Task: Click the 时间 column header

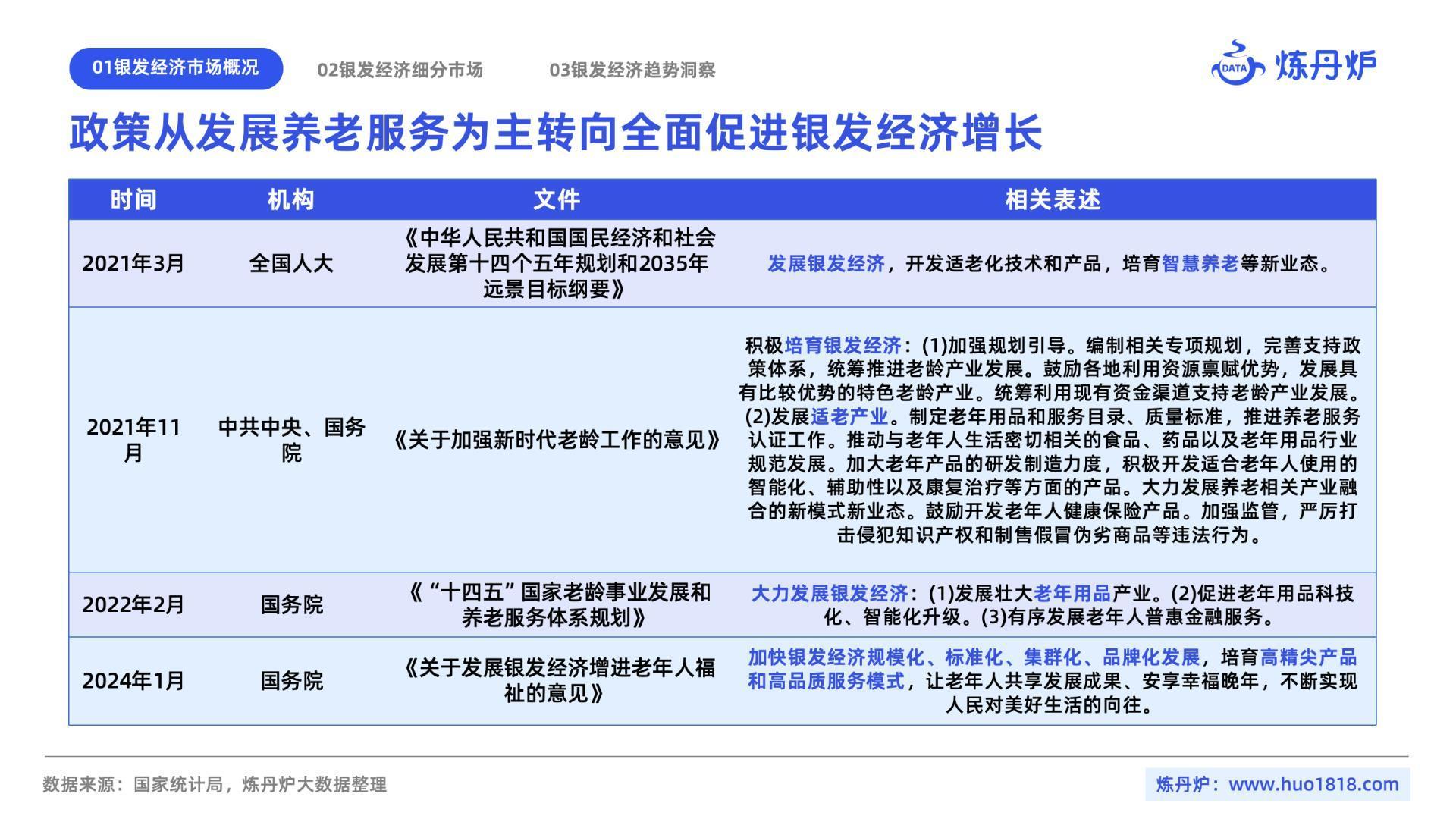Action: tap(133, 199)
